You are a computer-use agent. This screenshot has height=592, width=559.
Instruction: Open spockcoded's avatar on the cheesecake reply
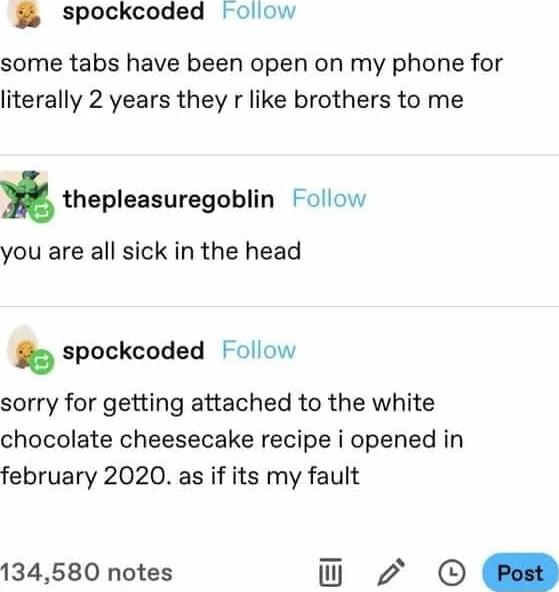pyautogui.click(x=25, y=346)
